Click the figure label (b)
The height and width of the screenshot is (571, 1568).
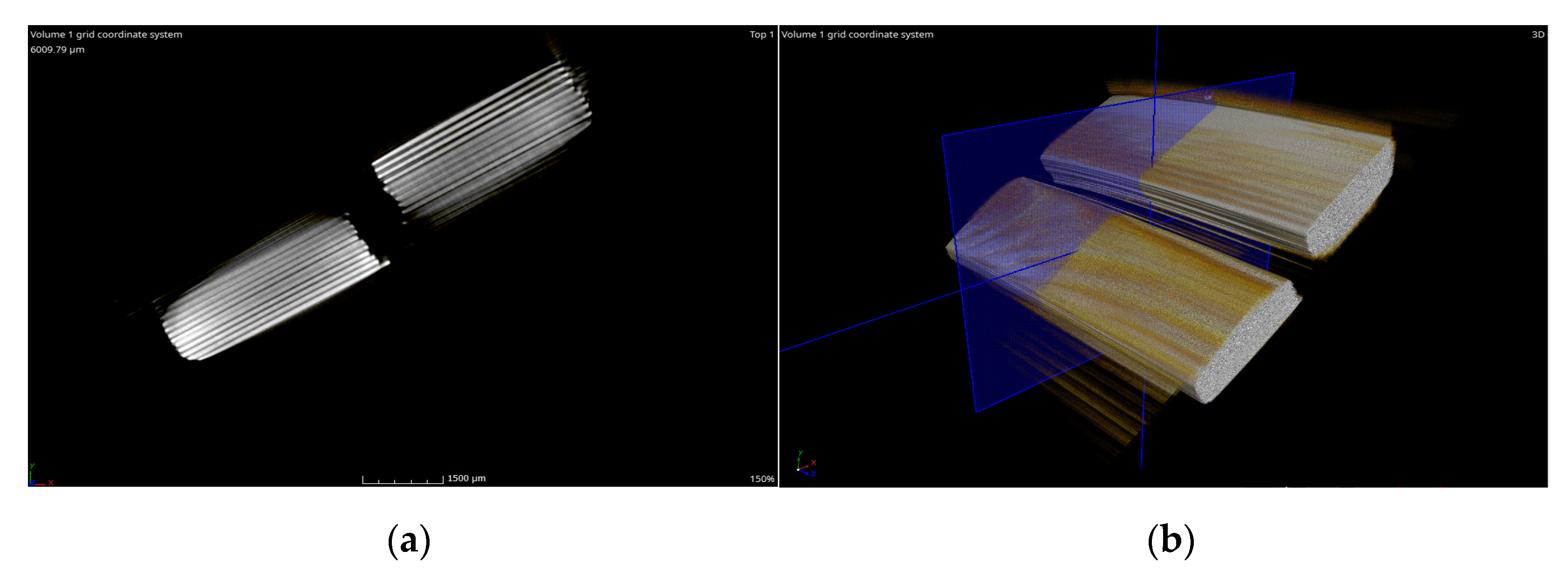coord(1171,541)
